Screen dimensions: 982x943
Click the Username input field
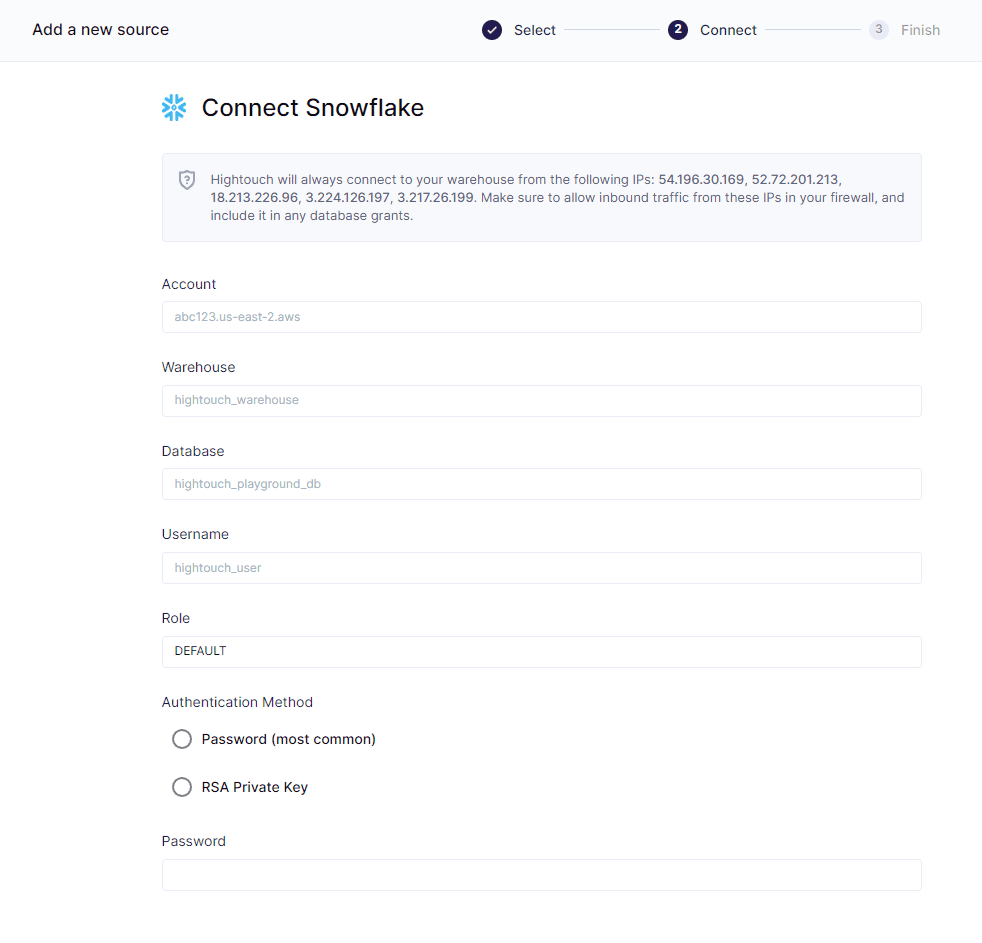541,568
